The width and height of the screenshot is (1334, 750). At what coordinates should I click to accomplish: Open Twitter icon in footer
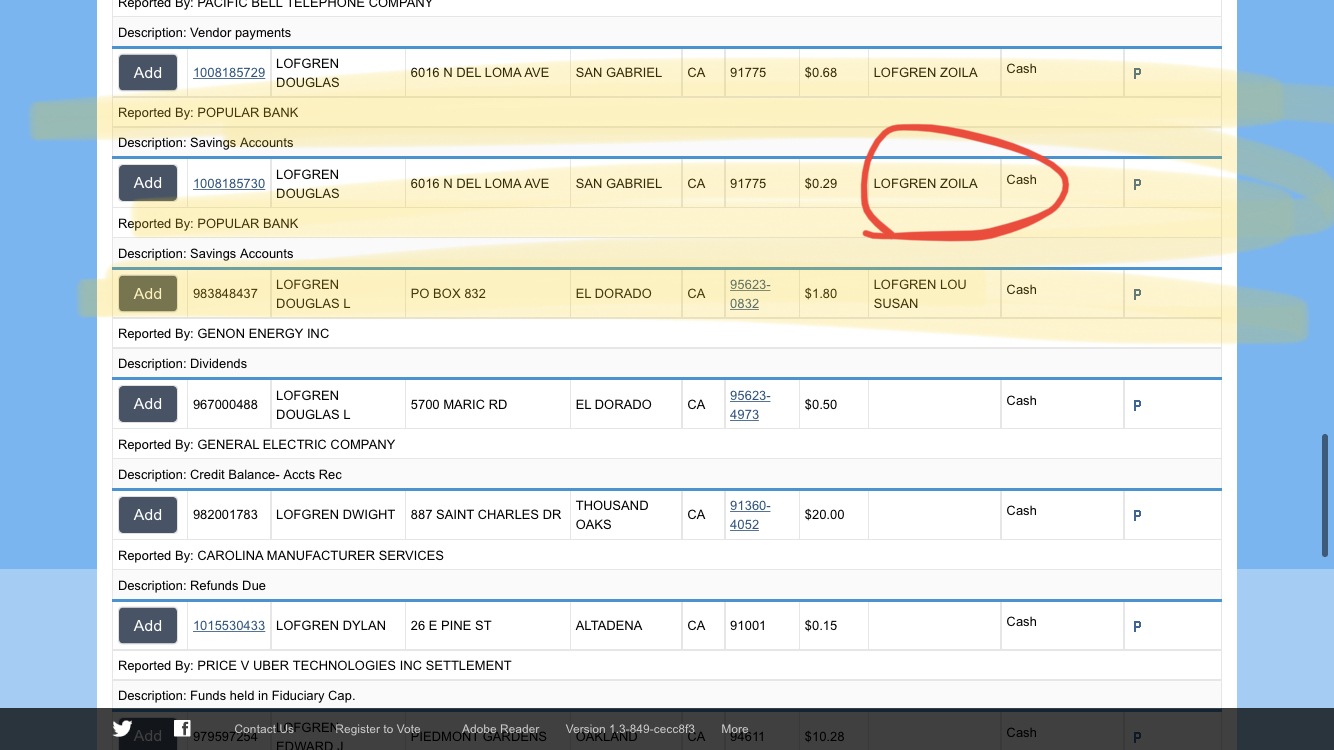[122, 729]
